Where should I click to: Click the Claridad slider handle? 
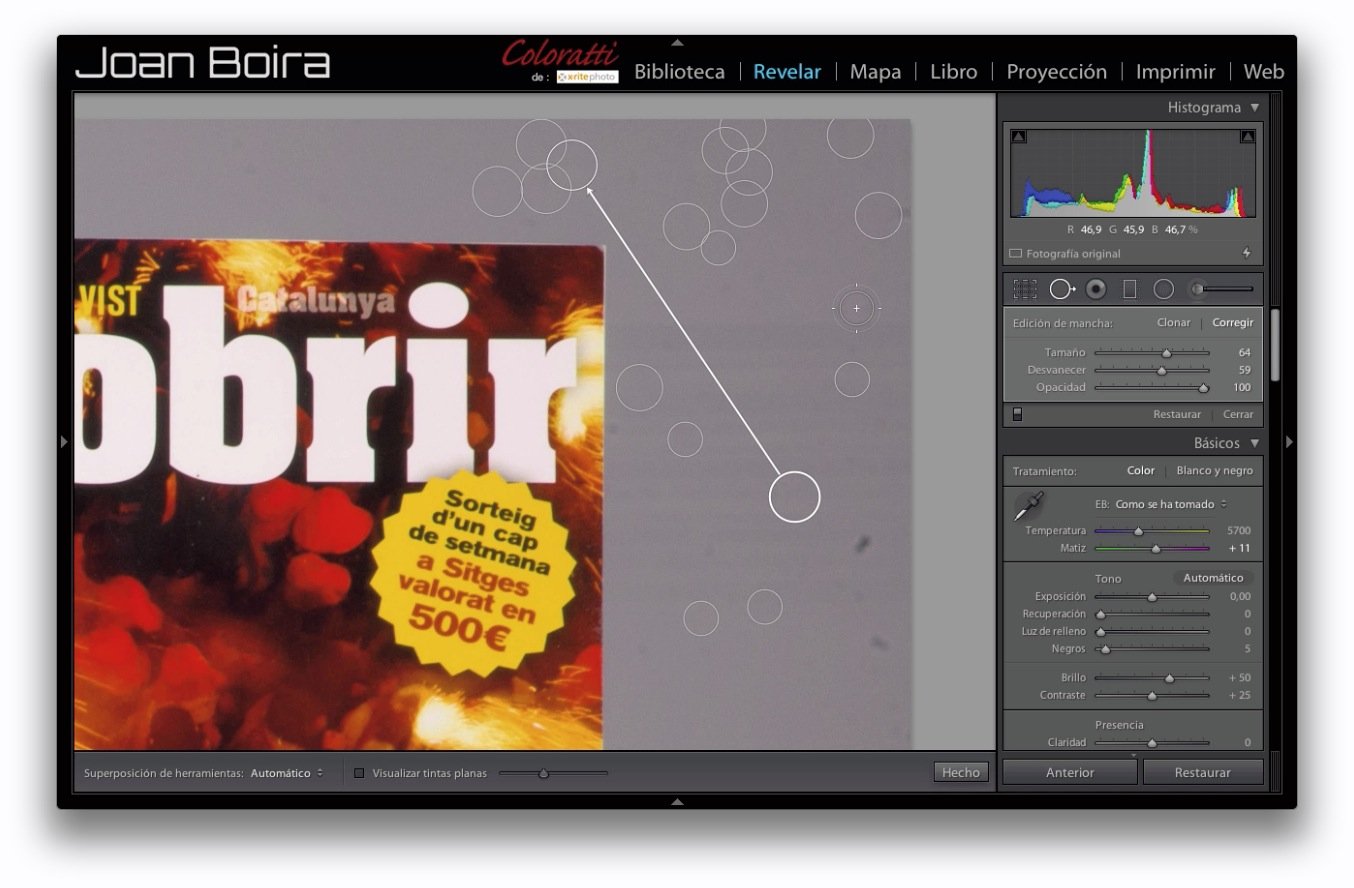[x=1151, y=743]
